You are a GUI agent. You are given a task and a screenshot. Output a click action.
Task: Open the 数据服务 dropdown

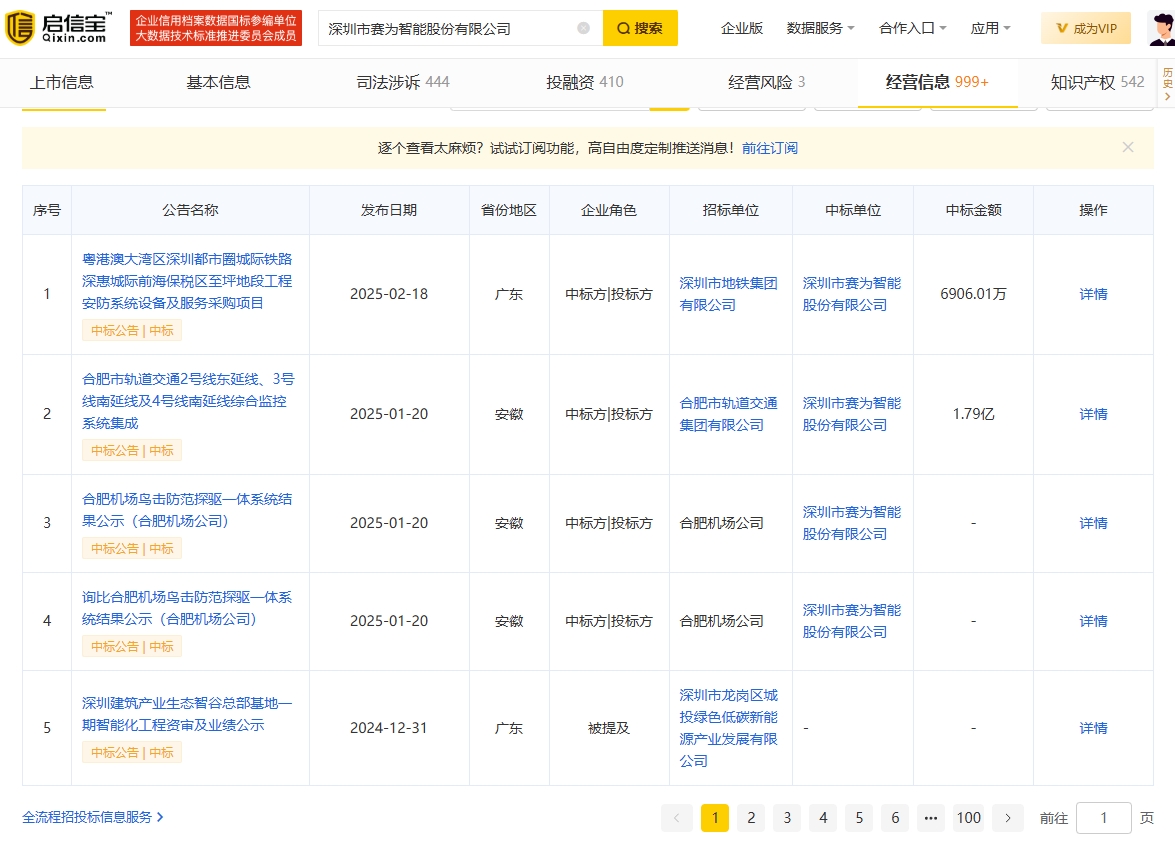(x=820, y=28)
